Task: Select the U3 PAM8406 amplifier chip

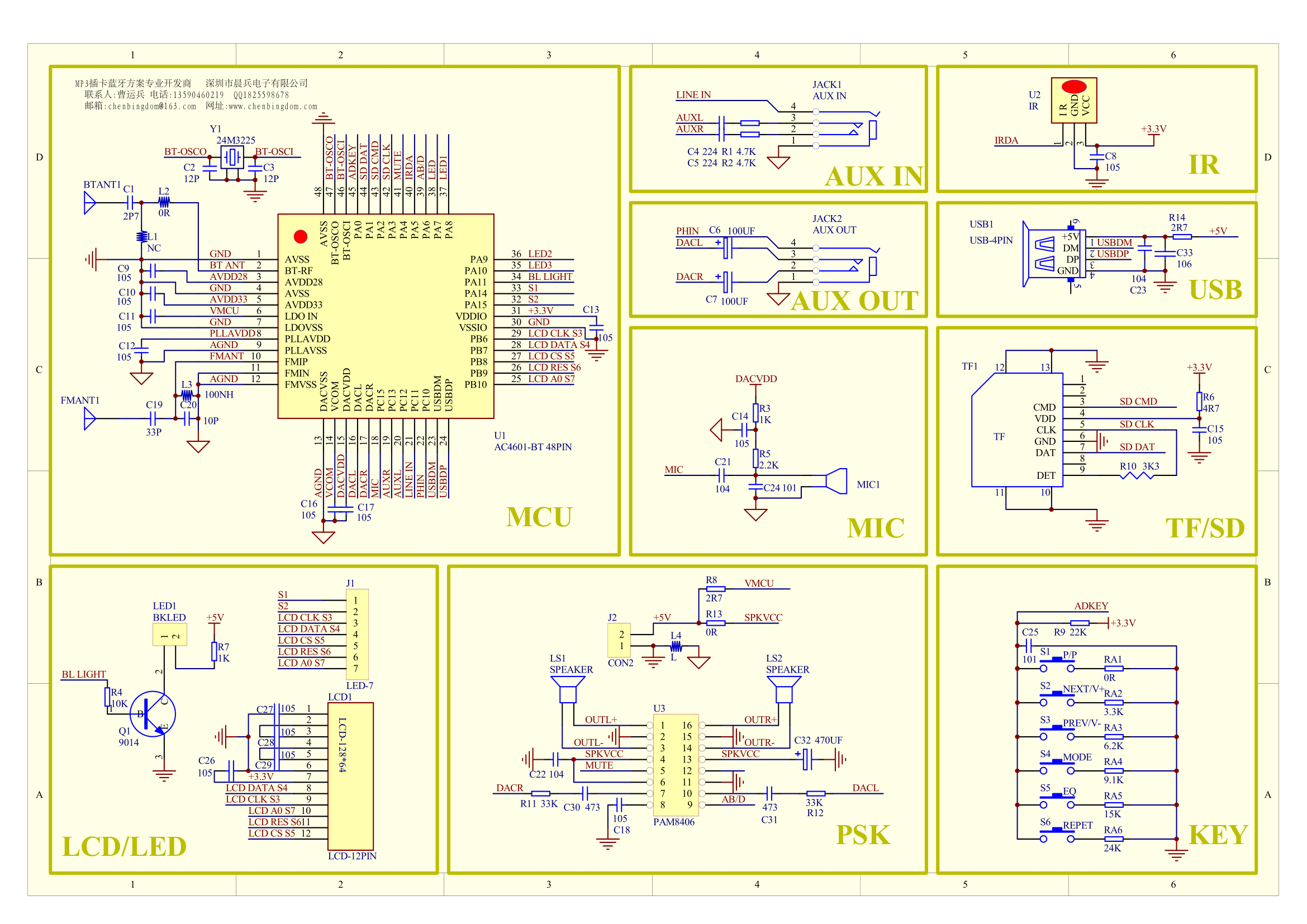Action: pyautogui.click(x=676, y=766)
